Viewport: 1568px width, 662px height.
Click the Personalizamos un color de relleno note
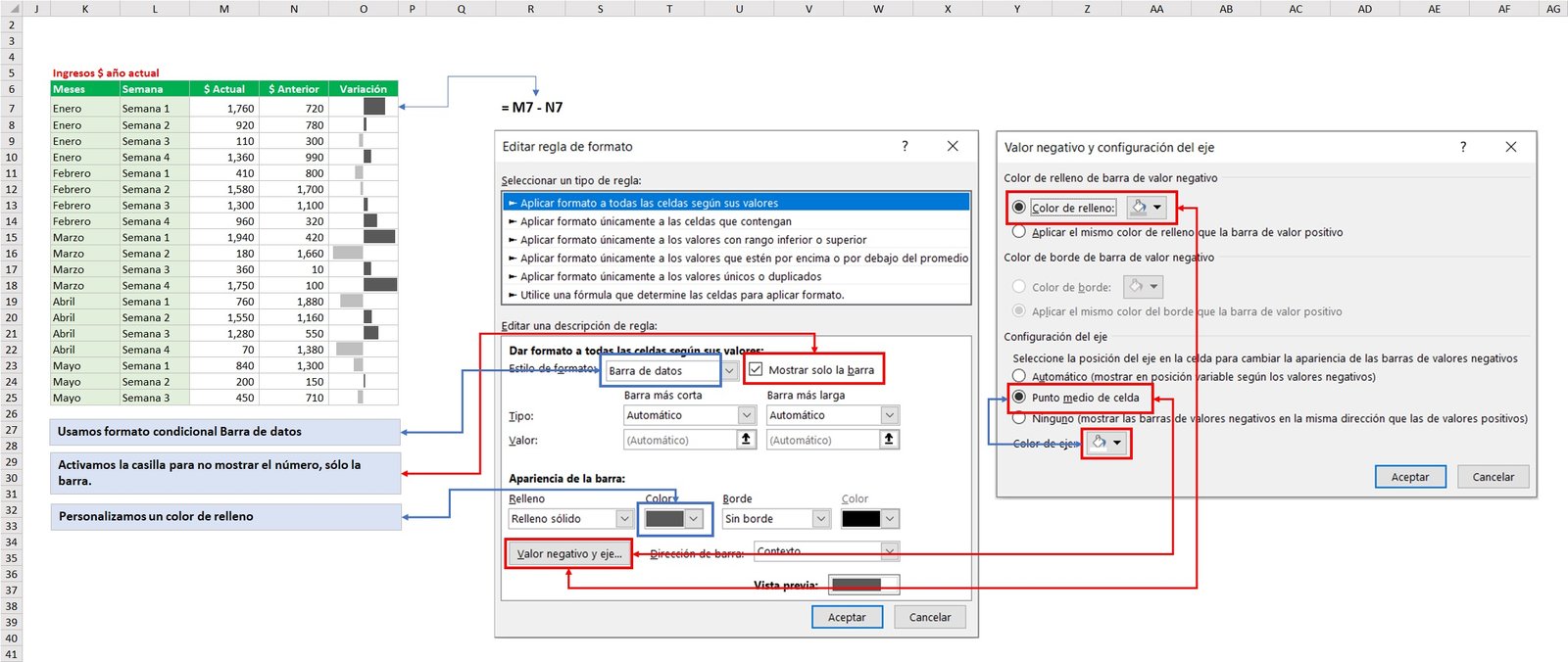click(x=225, y=517)
